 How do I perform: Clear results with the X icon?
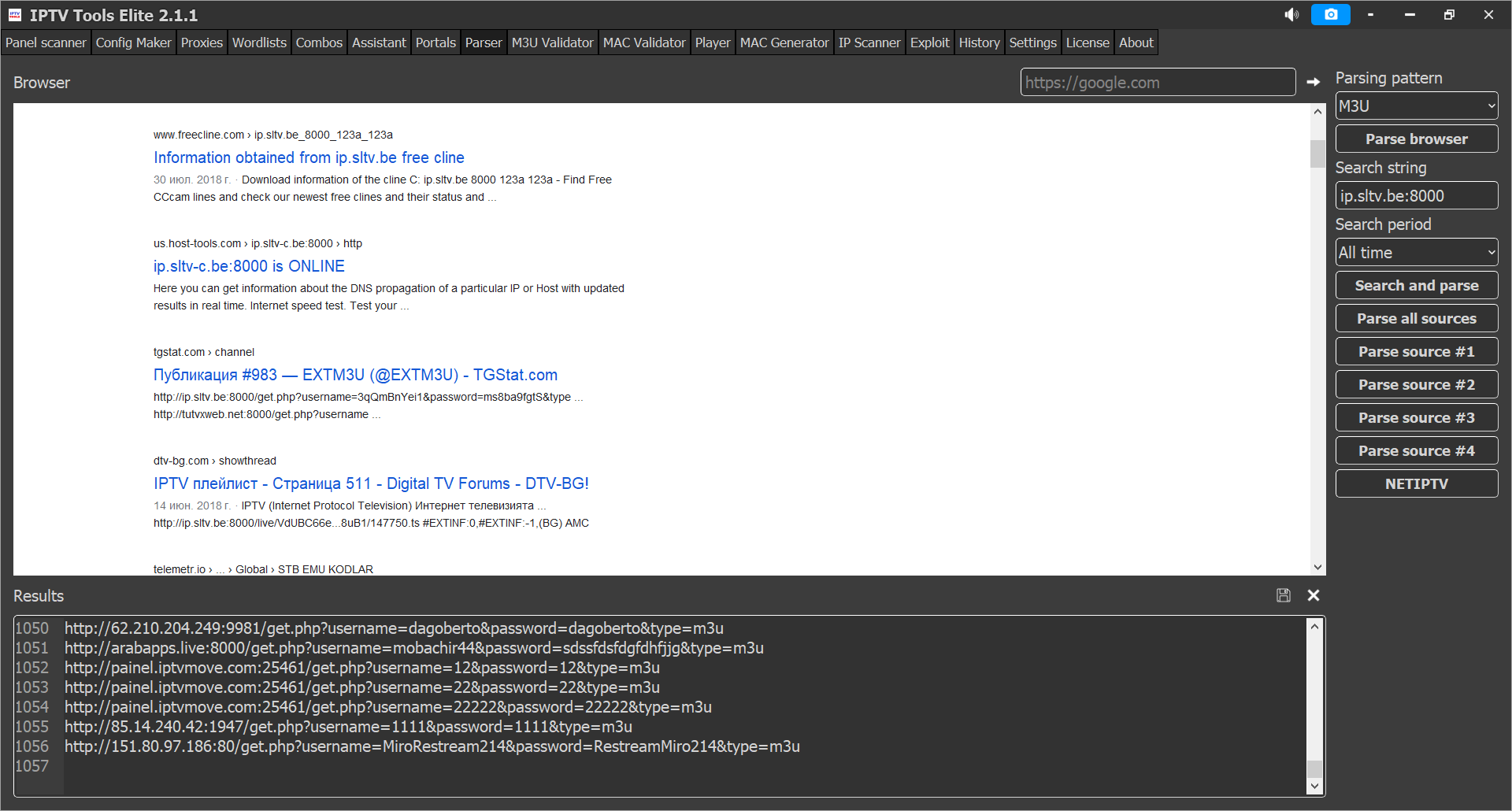point(1314,595)
